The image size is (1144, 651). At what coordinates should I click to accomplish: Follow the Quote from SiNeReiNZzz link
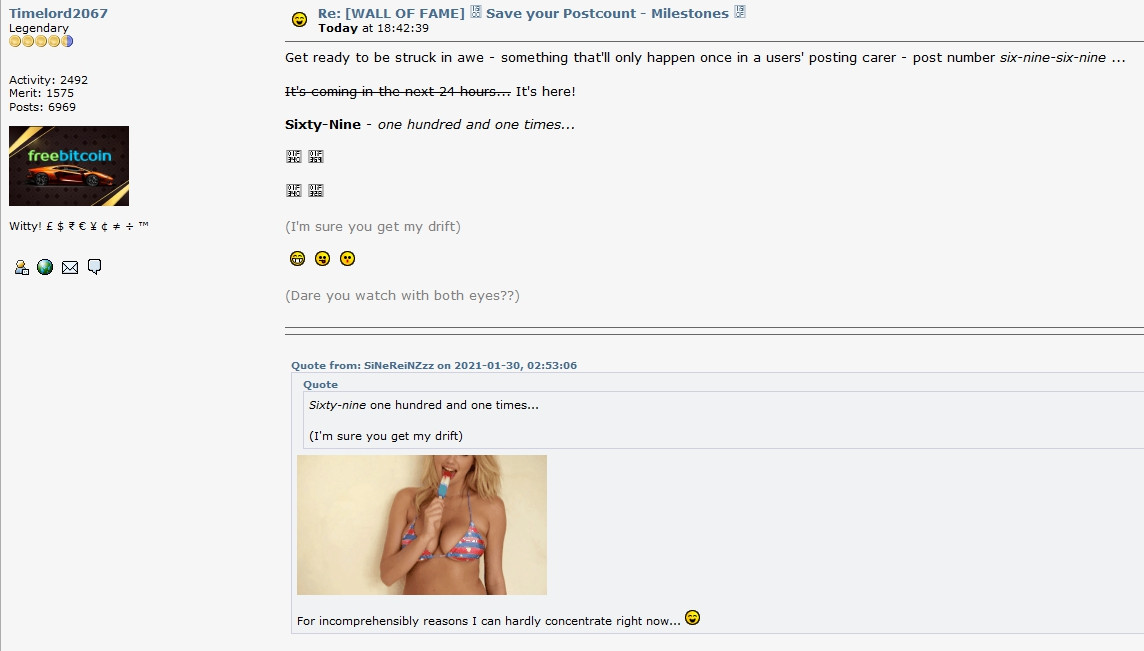[434, 366]
